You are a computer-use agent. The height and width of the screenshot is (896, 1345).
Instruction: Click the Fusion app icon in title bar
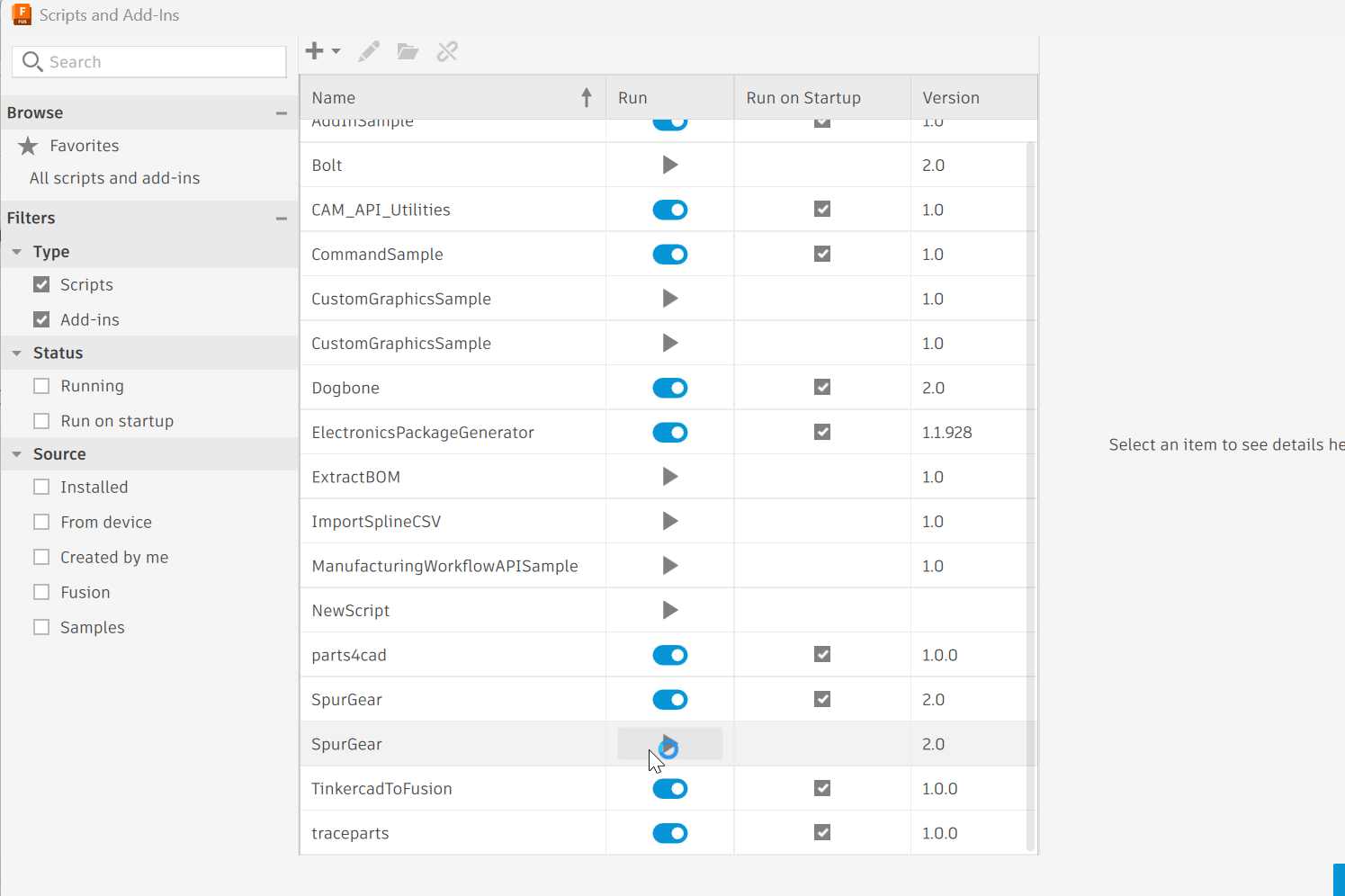[x=22, y=14]
